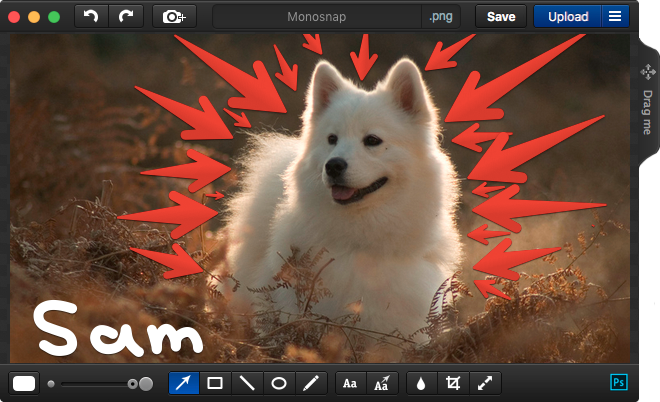Activate the Crop tool
This screenshot has width=660, height=402.
point(453,383)
